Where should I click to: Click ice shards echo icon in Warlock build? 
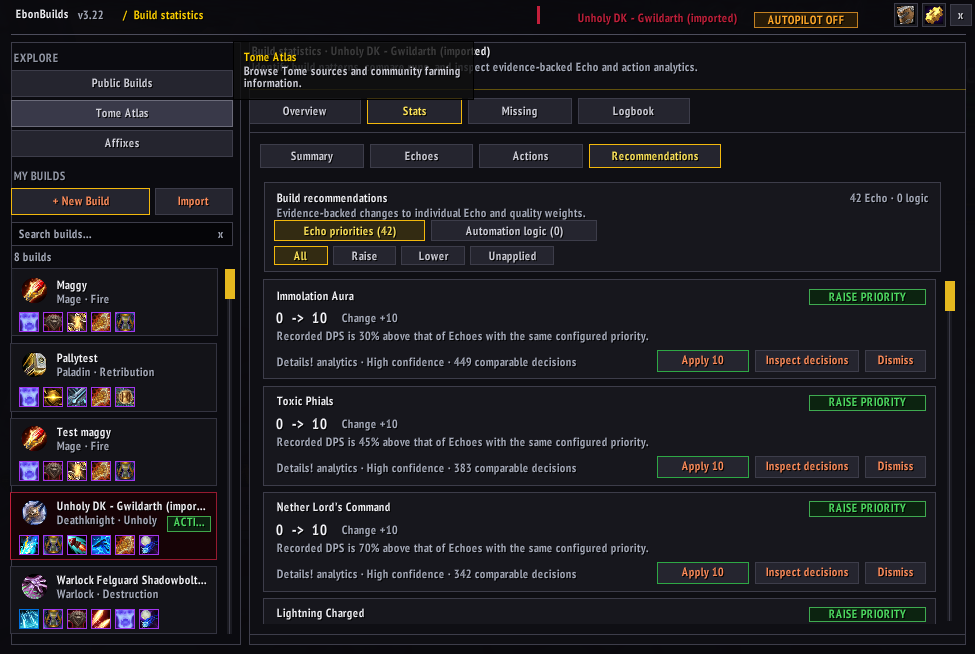pos(29,619)
